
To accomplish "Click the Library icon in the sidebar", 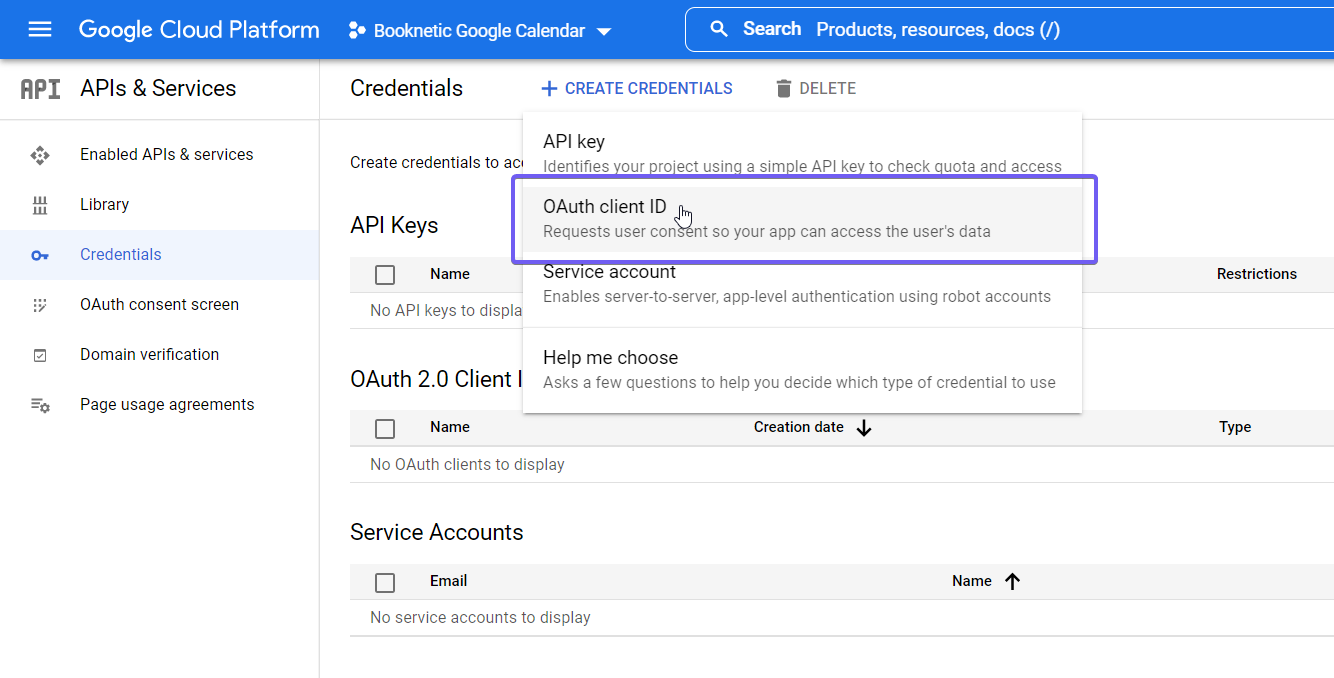I will pos(40,205).
